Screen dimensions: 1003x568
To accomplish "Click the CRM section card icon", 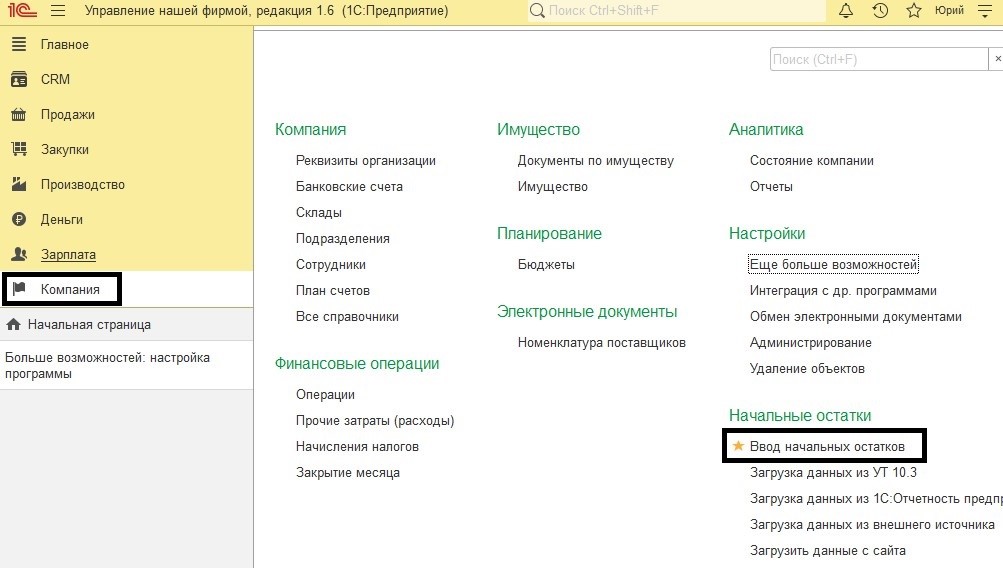I will pyautogui.click(x=18, y=79).
